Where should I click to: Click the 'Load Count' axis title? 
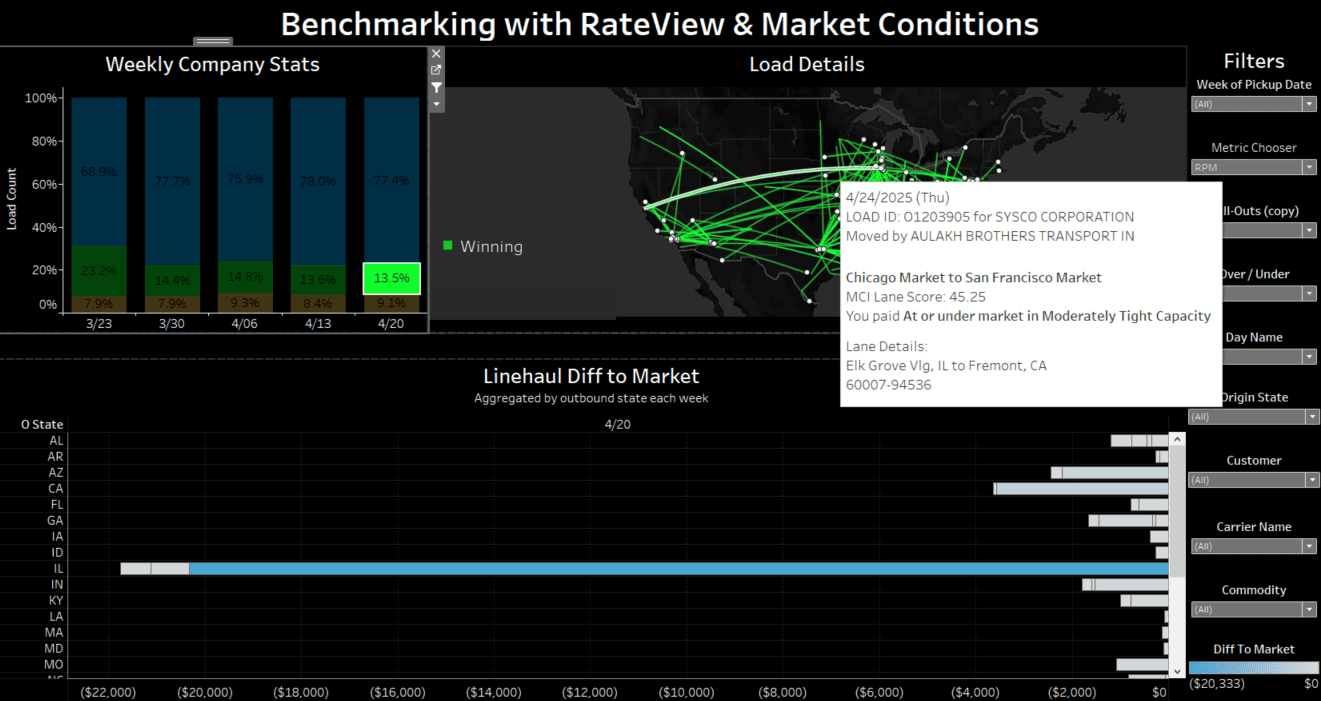(13, 200)
